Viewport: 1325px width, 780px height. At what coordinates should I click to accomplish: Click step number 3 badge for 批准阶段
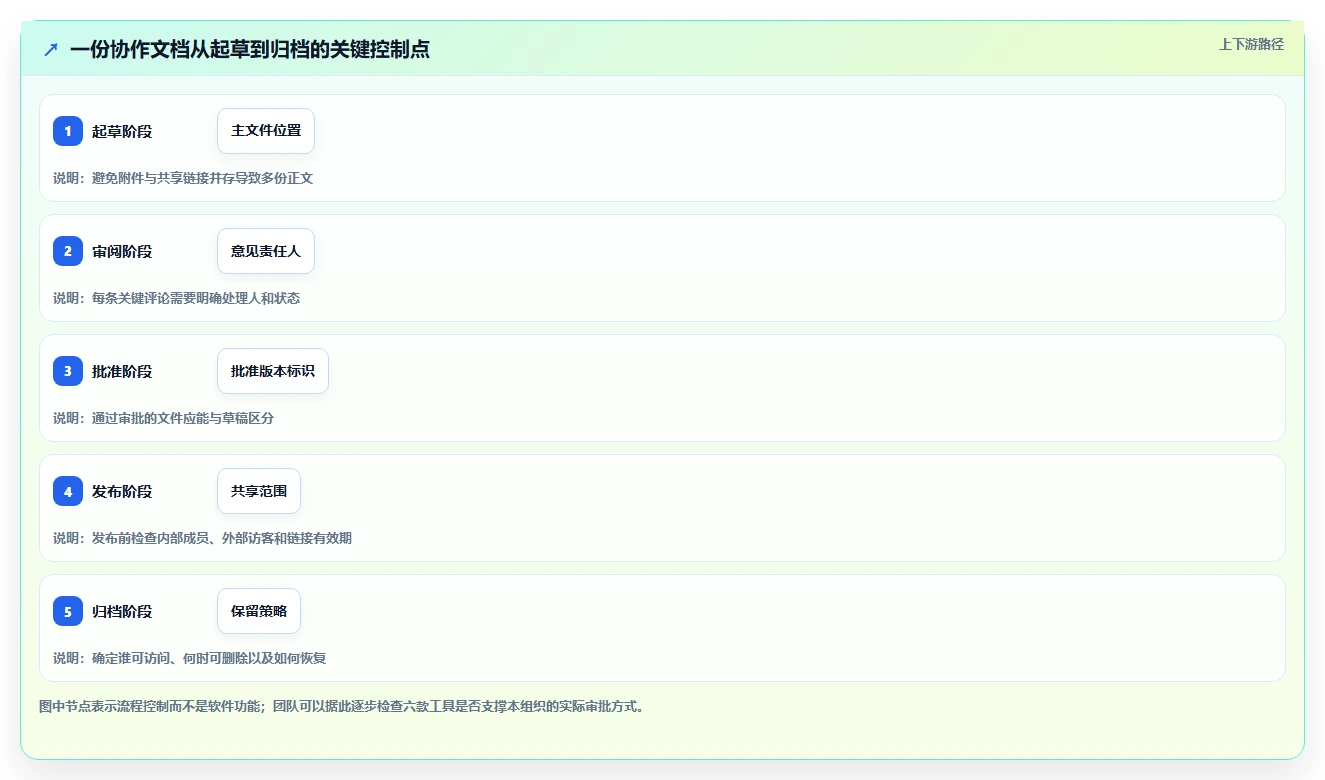68,371
